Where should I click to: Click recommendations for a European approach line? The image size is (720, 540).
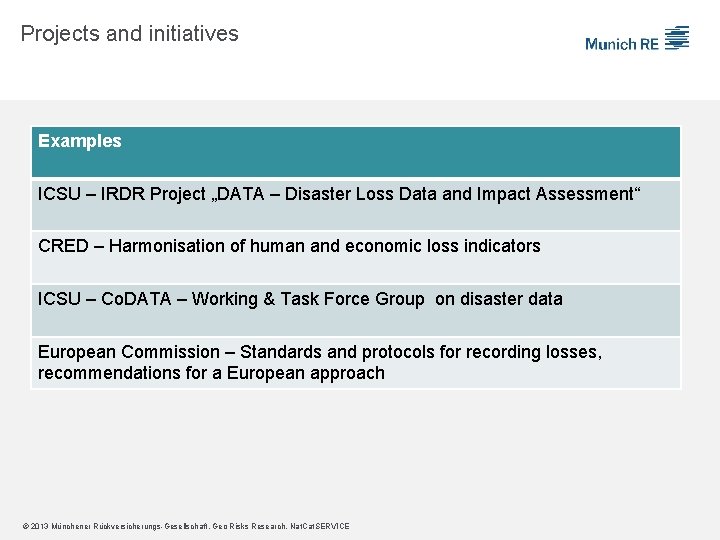tap(211, 373)
